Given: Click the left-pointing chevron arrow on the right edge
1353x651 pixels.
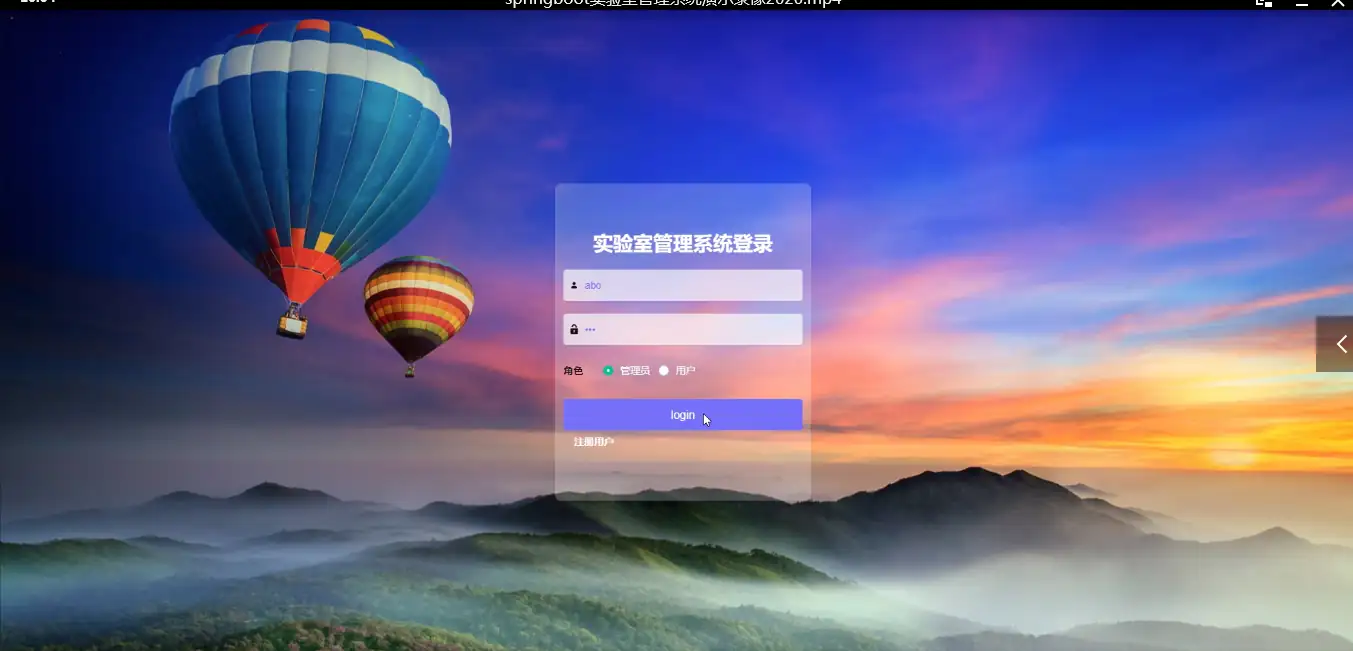Looking at the screenshot, I should [x=1340, y=344].
